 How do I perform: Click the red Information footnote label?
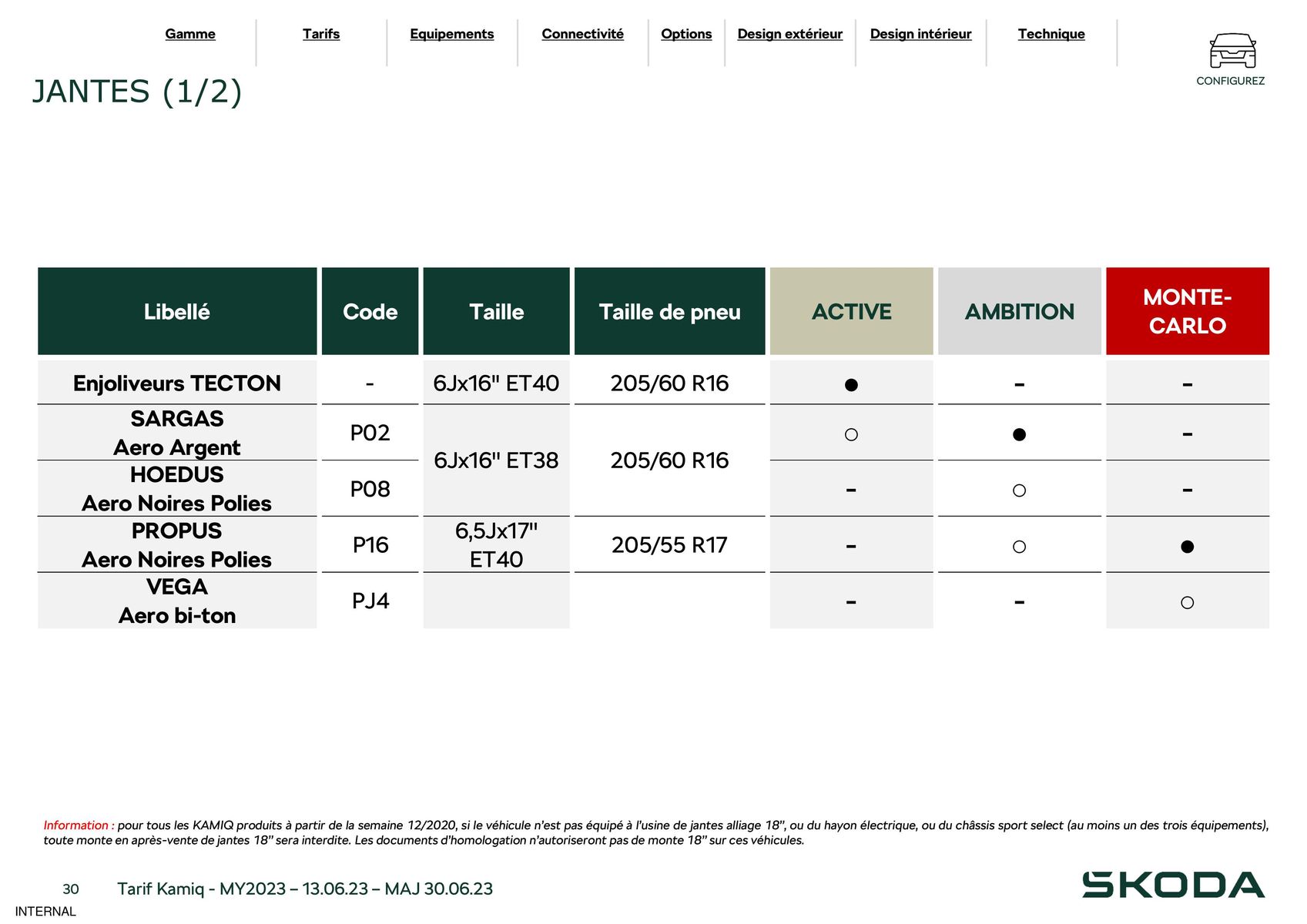79,825
